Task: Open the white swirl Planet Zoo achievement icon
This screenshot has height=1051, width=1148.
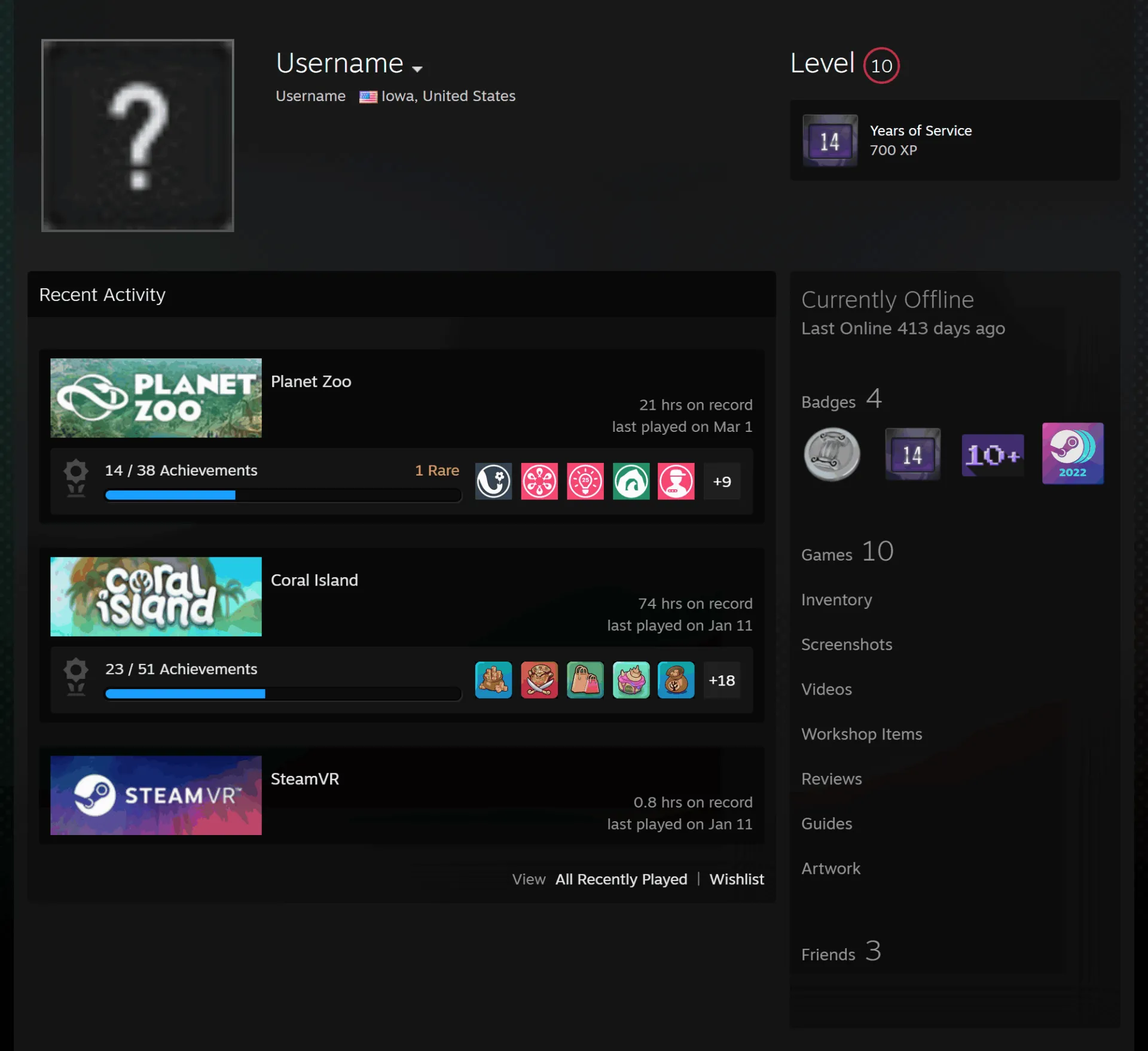Action: pyautogui.click(x=493, y=481)
